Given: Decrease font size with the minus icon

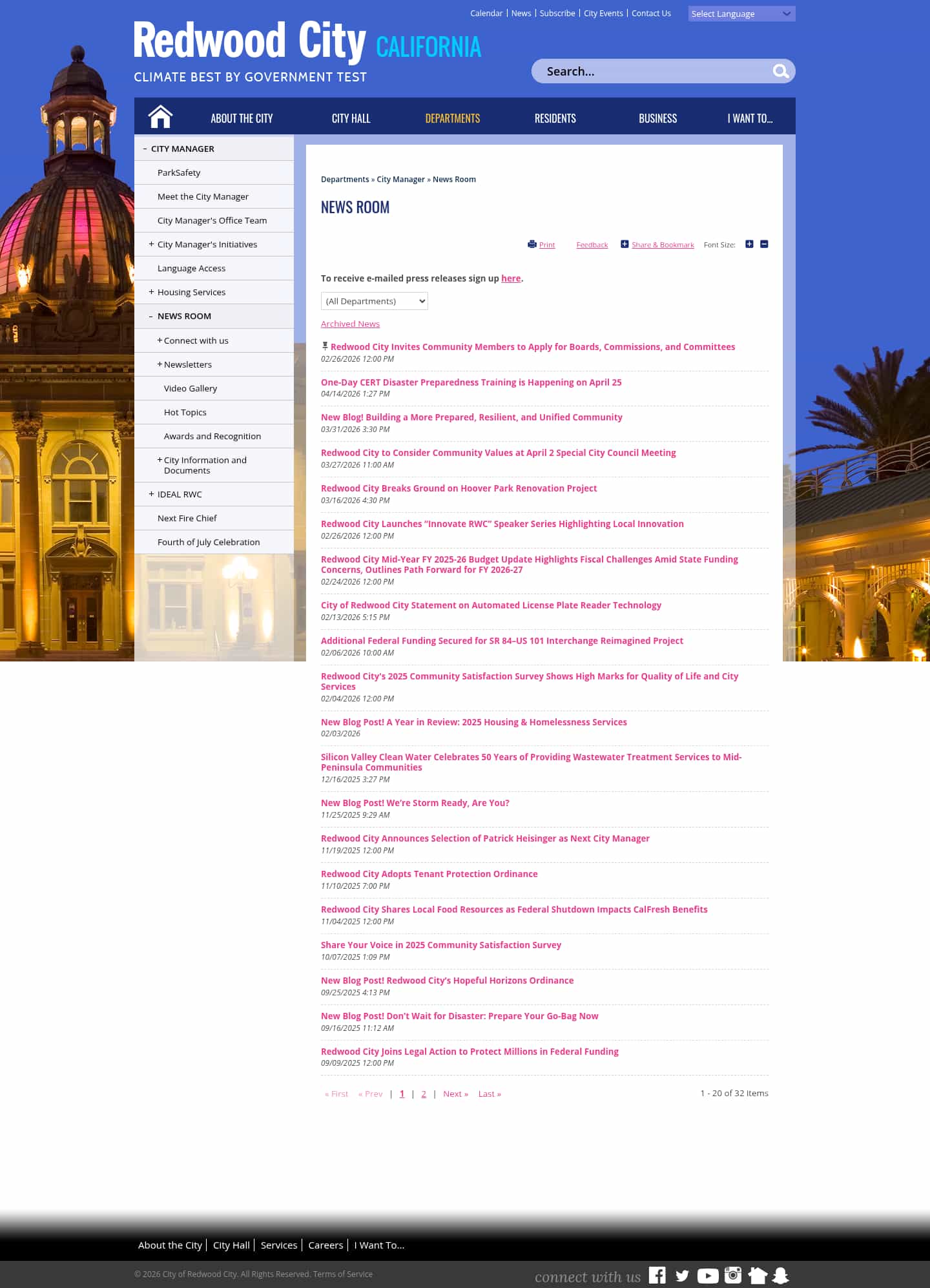Looking at the screenshot, I should 764,244.
